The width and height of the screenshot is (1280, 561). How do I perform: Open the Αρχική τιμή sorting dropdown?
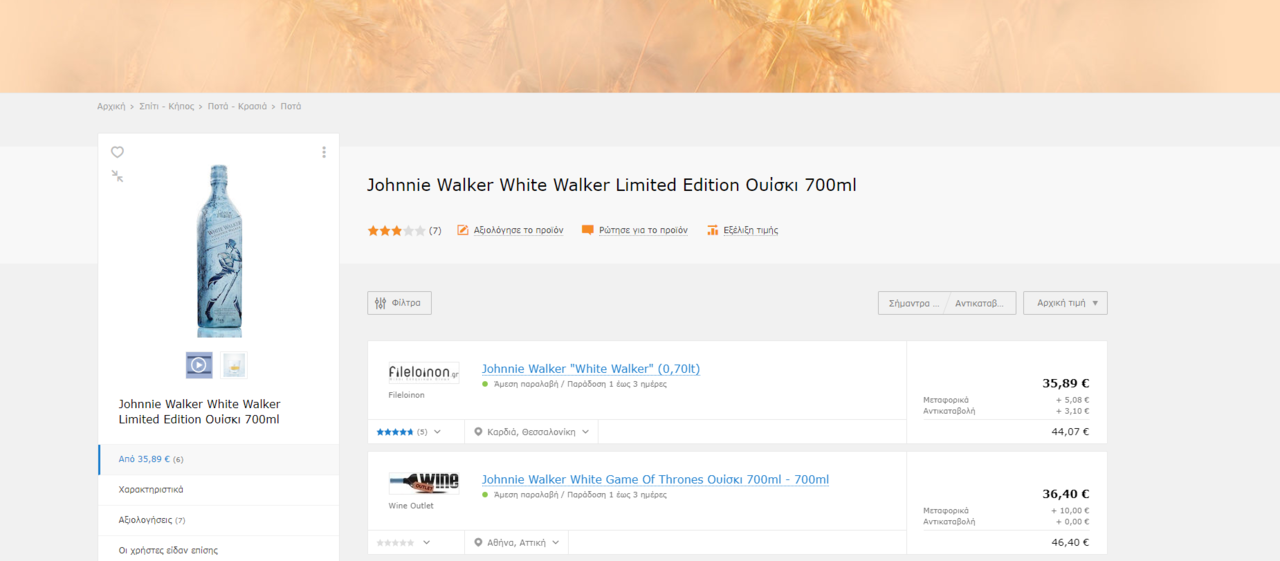coord(1065,303)
